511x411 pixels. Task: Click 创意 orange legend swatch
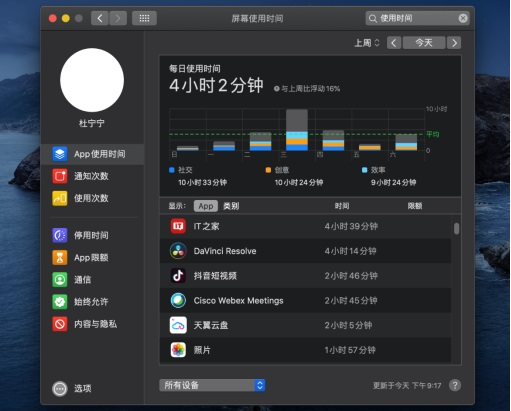click(x=268, y=170)
